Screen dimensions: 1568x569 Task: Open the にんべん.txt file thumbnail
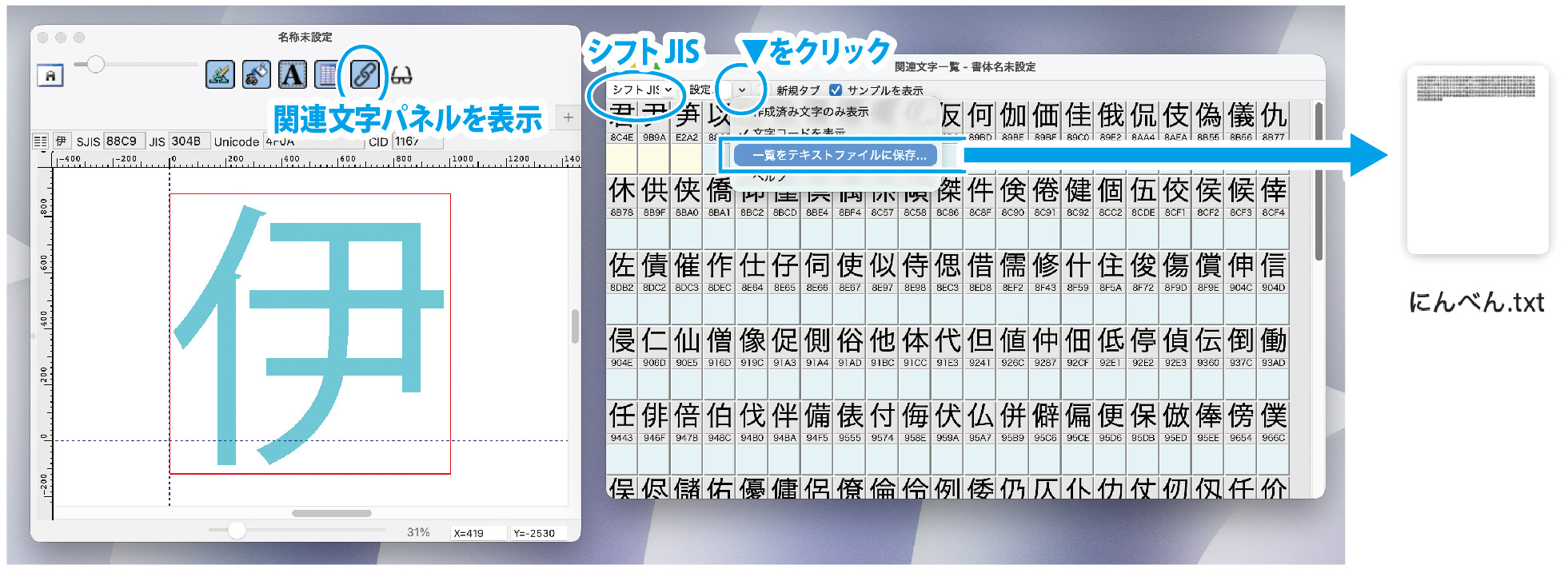[x=1477, y=160]
